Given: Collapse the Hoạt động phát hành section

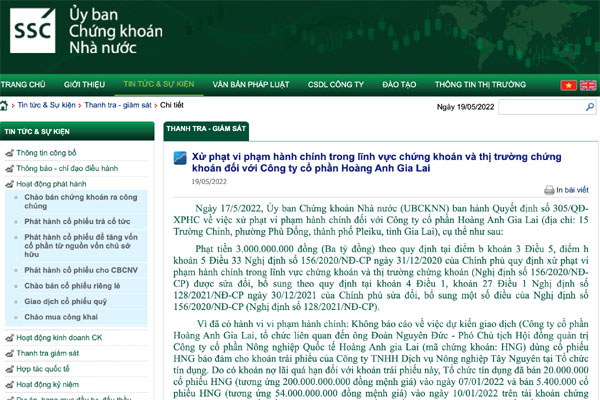Looking at the screenshot, I should [x=8, y=185].
